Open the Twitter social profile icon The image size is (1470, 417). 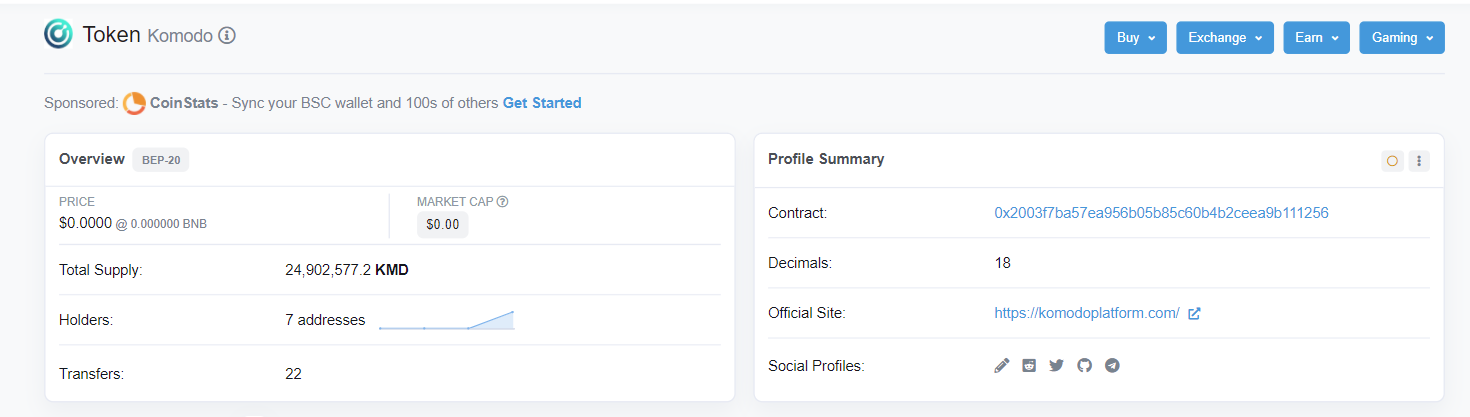coord(1056,366)
